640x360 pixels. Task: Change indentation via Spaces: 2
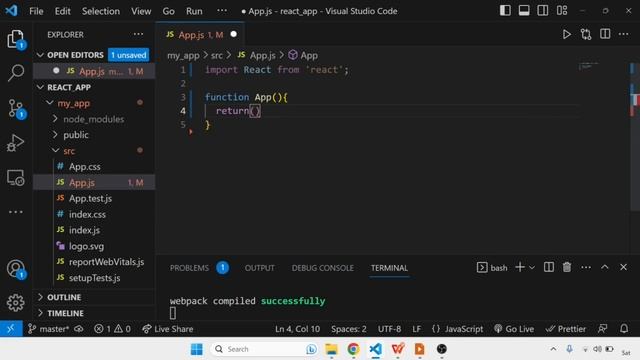click(349, 329)
